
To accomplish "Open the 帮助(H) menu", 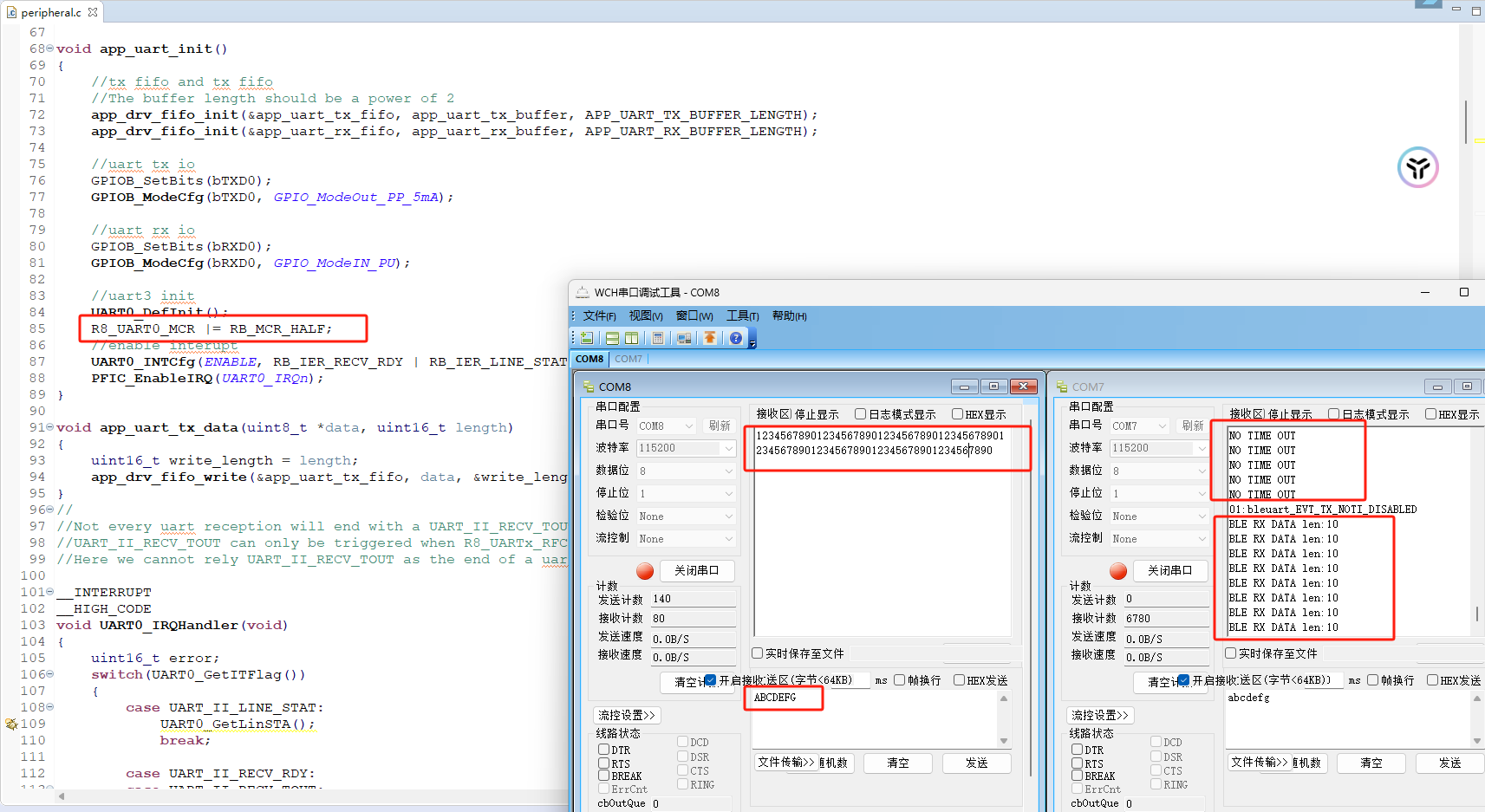I will point(789,316).
